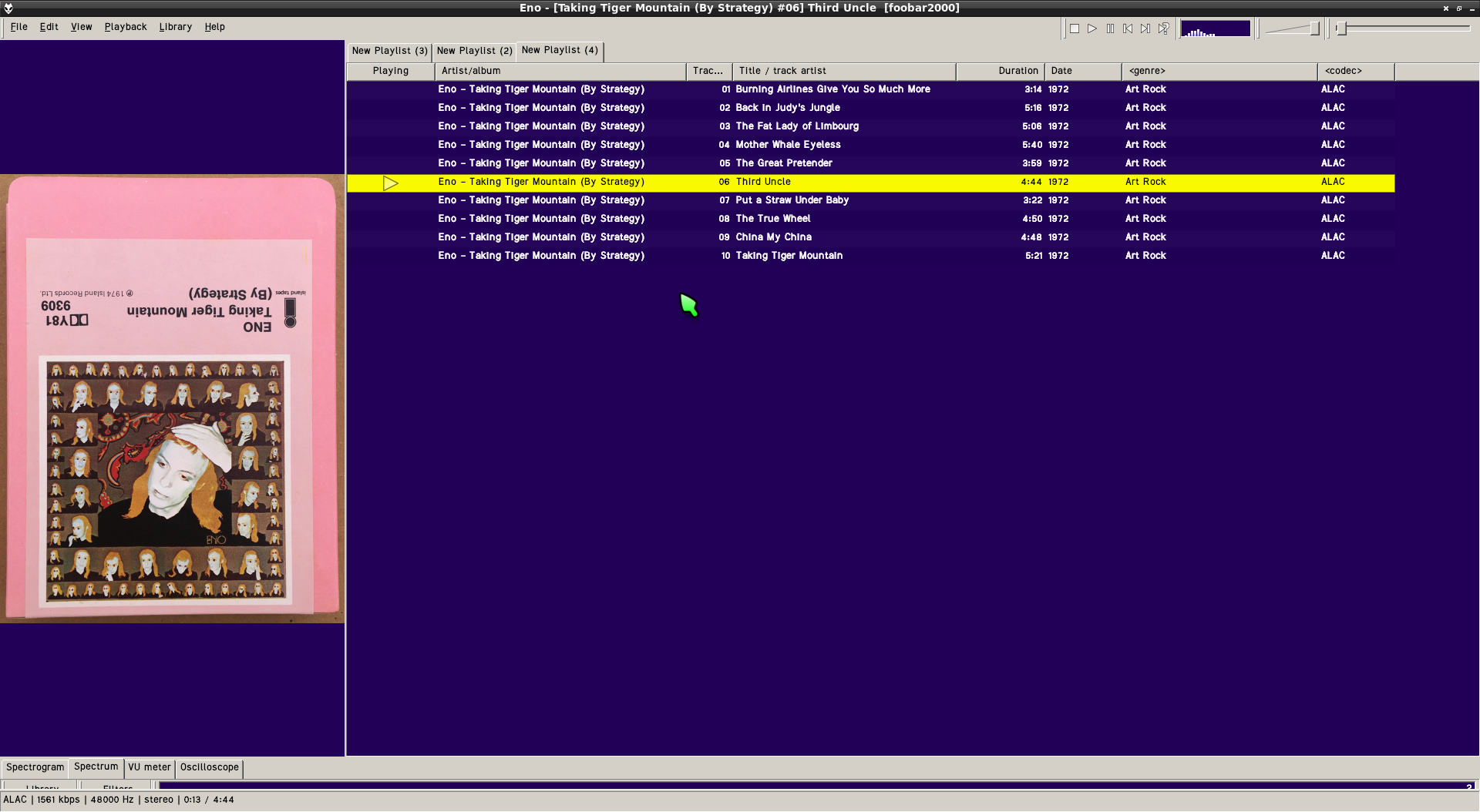Select track 10 Taking Tiger Mountain
The width and height of the screenshot is (1480, 812).
[x=870, y=256]
